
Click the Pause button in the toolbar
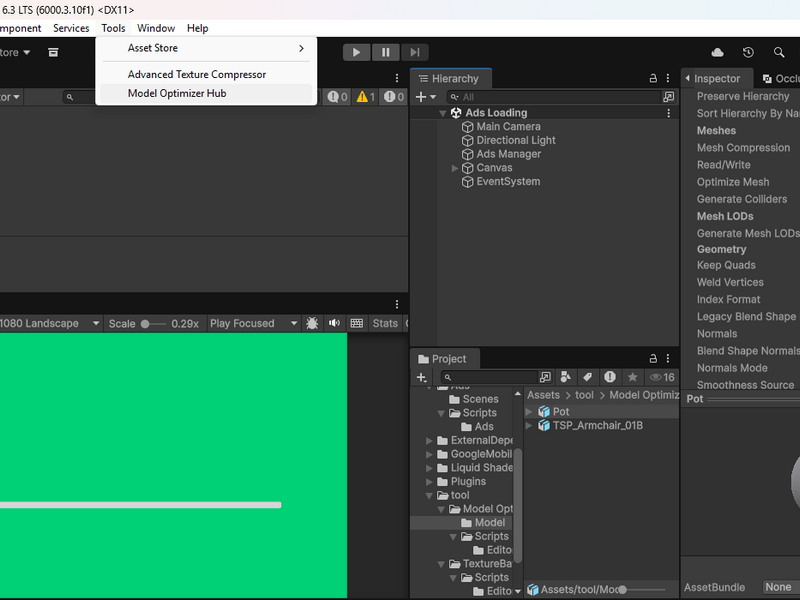coord(386,52)
